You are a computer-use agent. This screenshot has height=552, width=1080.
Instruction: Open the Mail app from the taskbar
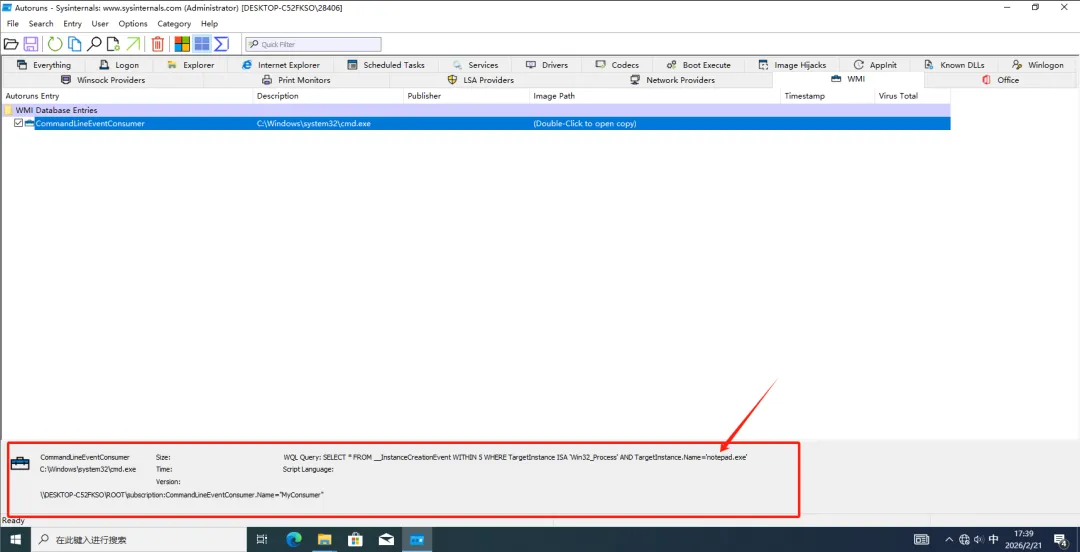click(386, 540)
